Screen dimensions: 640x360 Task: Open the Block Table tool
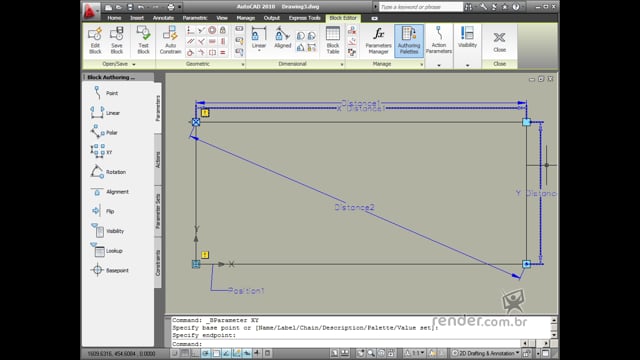[333, 40]
